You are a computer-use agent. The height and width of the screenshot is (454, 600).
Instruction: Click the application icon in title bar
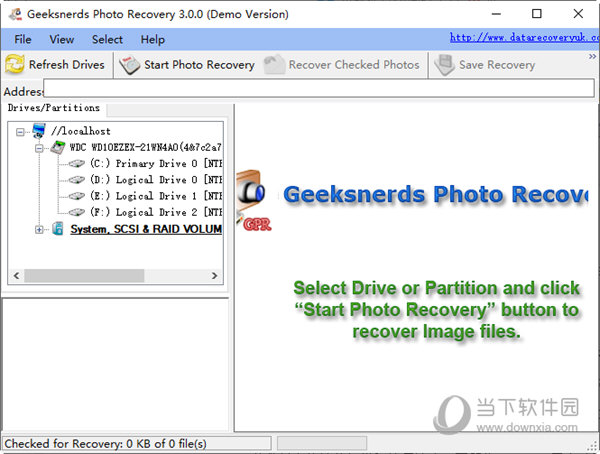click(16, 14)
